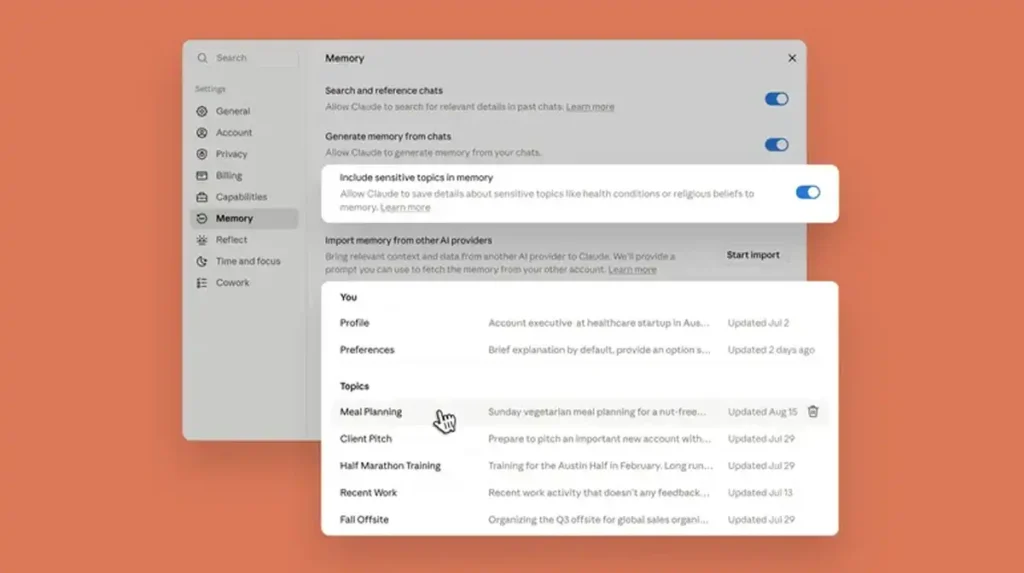Open the Half Marathon Training topic

pyautogui.click(x=579, y=466)
